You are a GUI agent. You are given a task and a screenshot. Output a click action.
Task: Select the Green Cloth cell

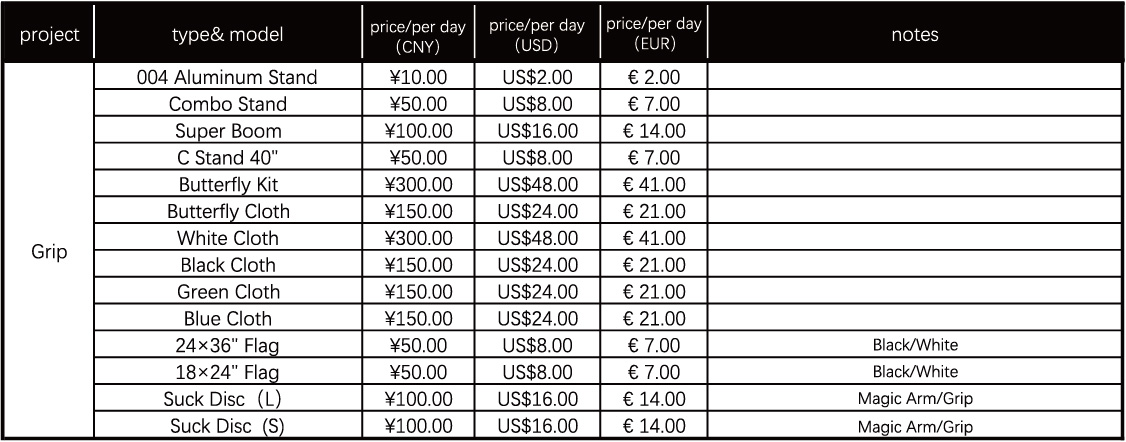pos(228,292)
